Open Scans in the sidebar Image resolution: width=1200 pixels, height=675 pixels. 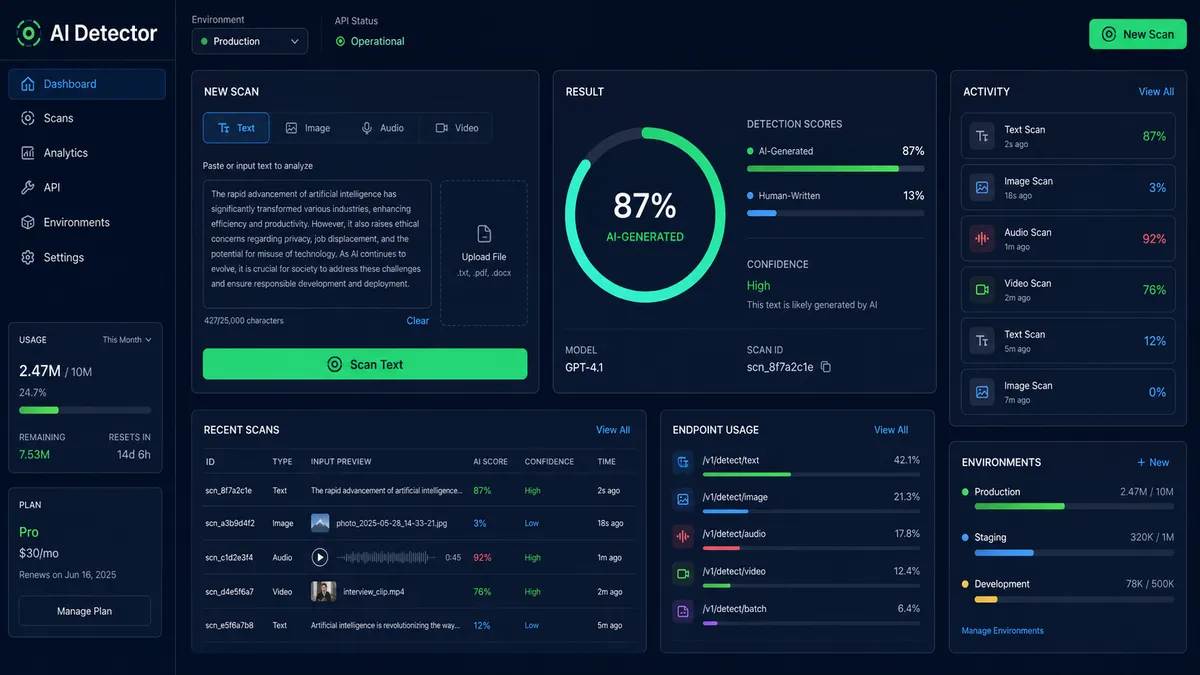pos(87,118)
